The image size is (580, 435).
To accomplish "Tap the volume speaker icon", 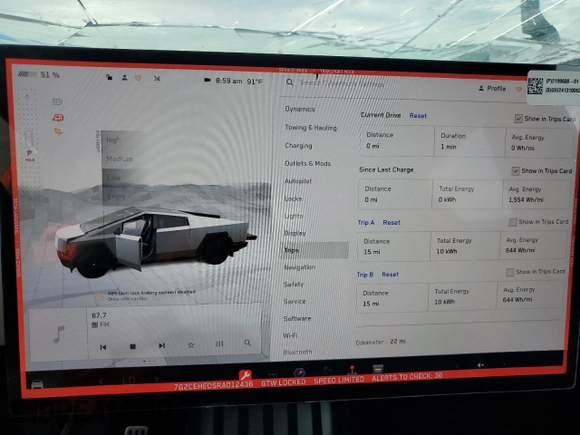I will (x=480, y=365).
